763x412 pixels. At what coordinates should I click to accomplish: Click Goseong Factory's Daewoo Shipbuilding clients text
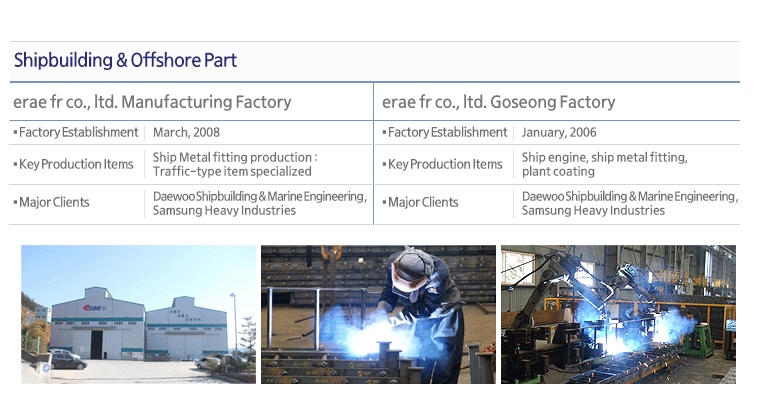tap(630, 203)
